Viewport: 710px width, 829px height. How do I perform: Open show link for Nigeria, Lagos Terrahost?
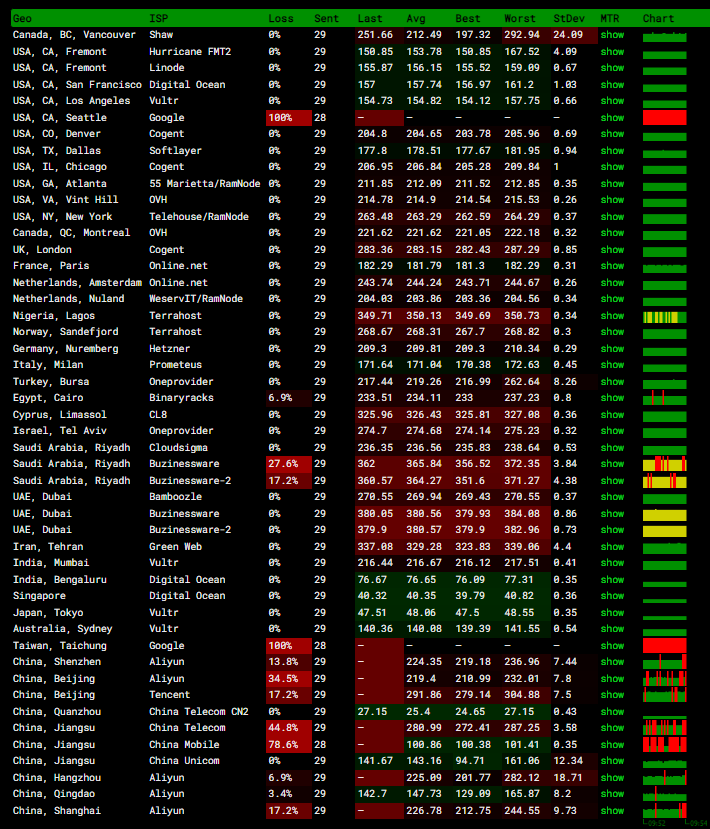(x=612, y=316)
